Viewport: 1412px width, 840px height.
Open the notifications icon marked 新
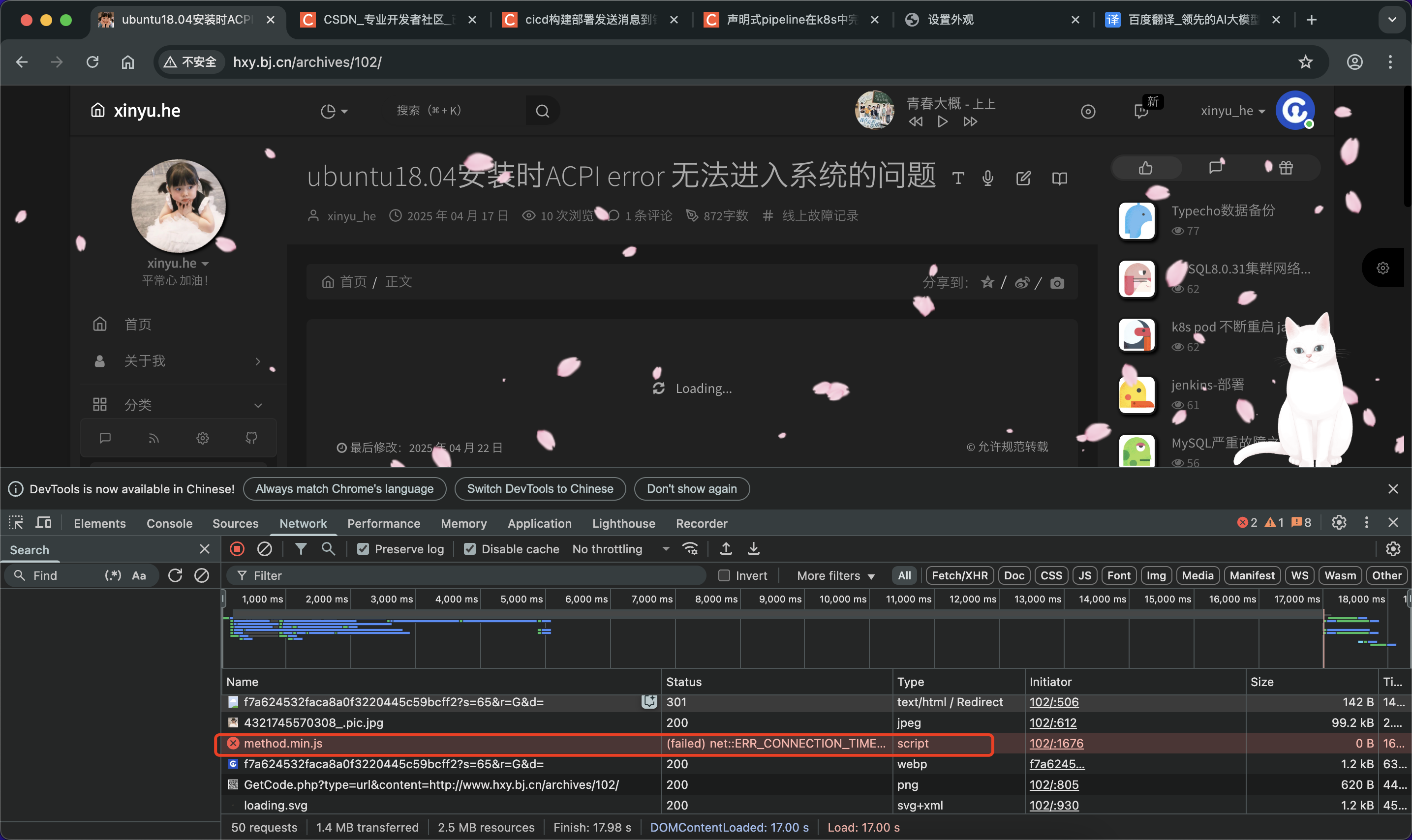click(x=1141, y=111)
